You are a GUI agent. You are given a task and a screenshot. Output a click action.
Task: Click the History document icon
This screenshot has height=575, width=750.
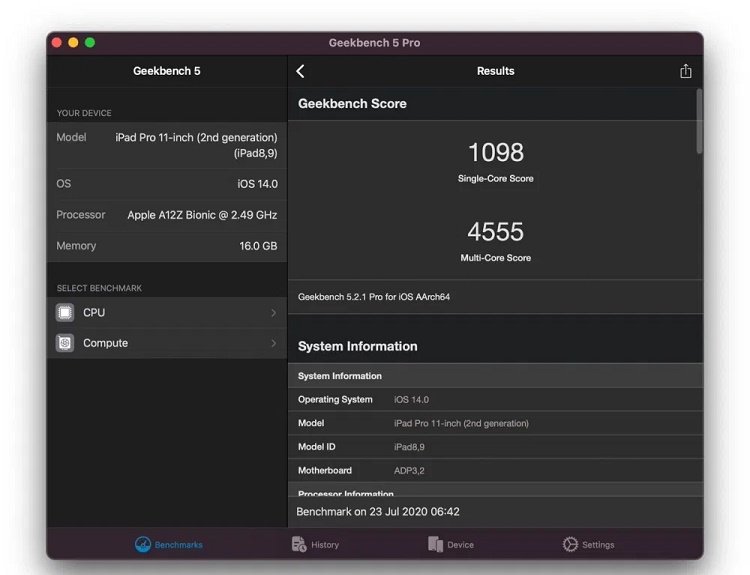click(x=299, y=544)
